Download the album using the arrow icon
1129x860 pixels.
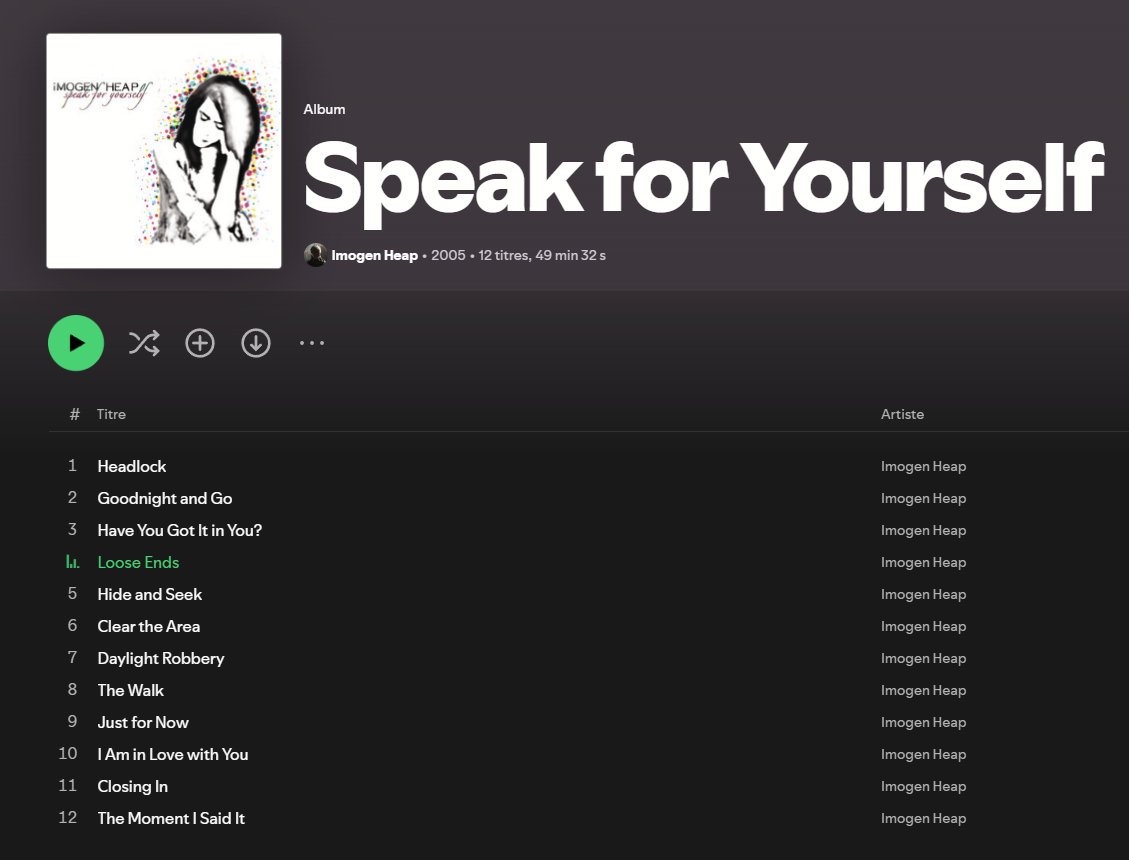[256, 344]
